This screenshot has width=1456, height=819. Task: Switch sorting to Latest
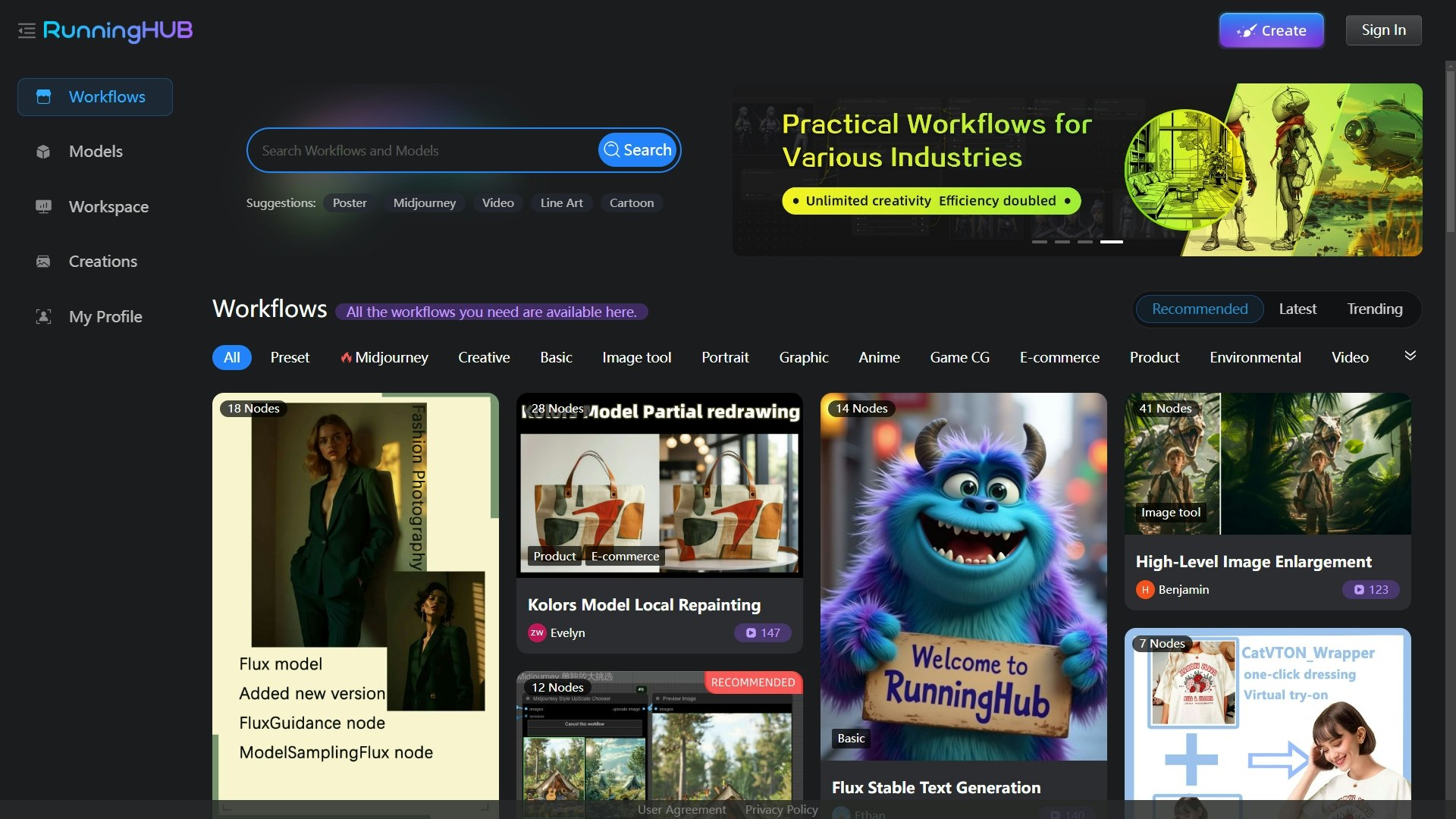pos(1297,309)
